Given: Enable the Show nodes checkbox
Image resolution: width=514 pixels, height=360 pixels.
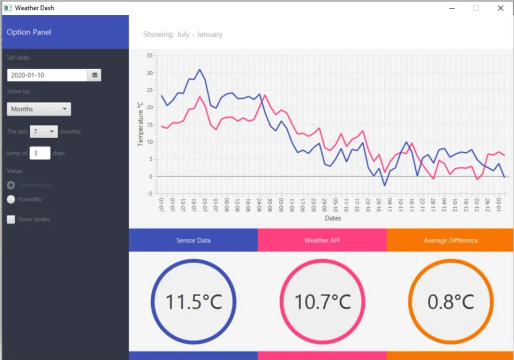Looking at the screenshot, I should 11,219.
